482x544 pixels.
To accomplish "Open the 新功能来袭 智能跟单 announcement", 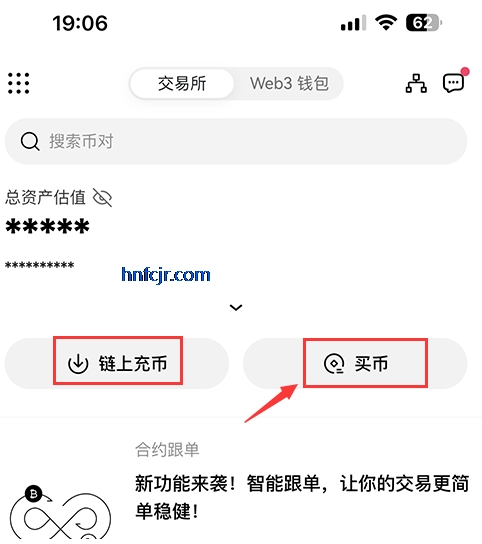I will point(302,498).
